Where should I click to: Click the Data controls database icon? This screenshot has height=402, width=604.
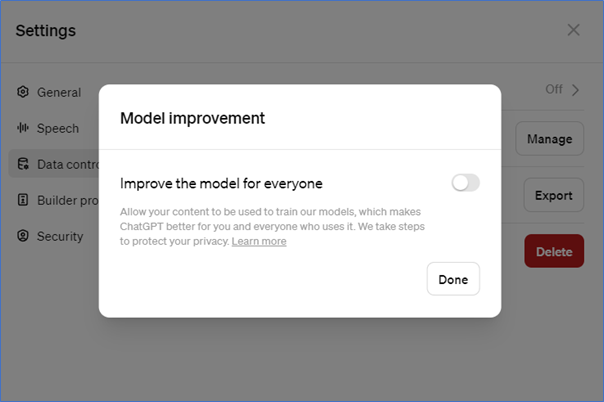(22, 164)
